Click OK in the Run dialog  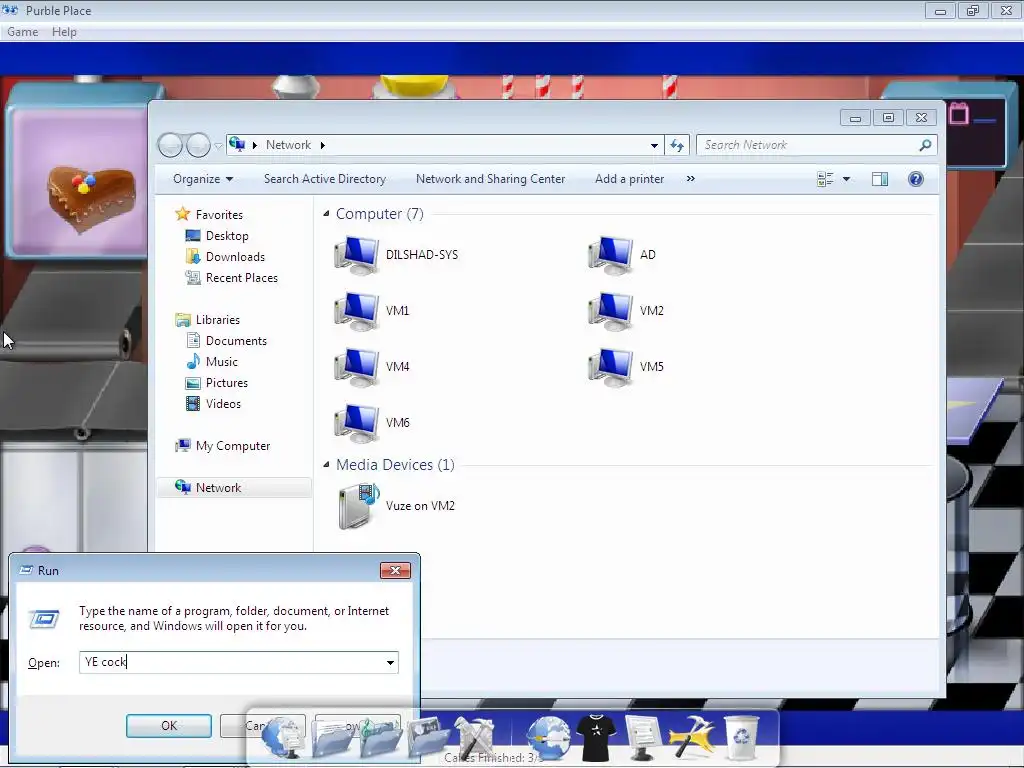169,726
